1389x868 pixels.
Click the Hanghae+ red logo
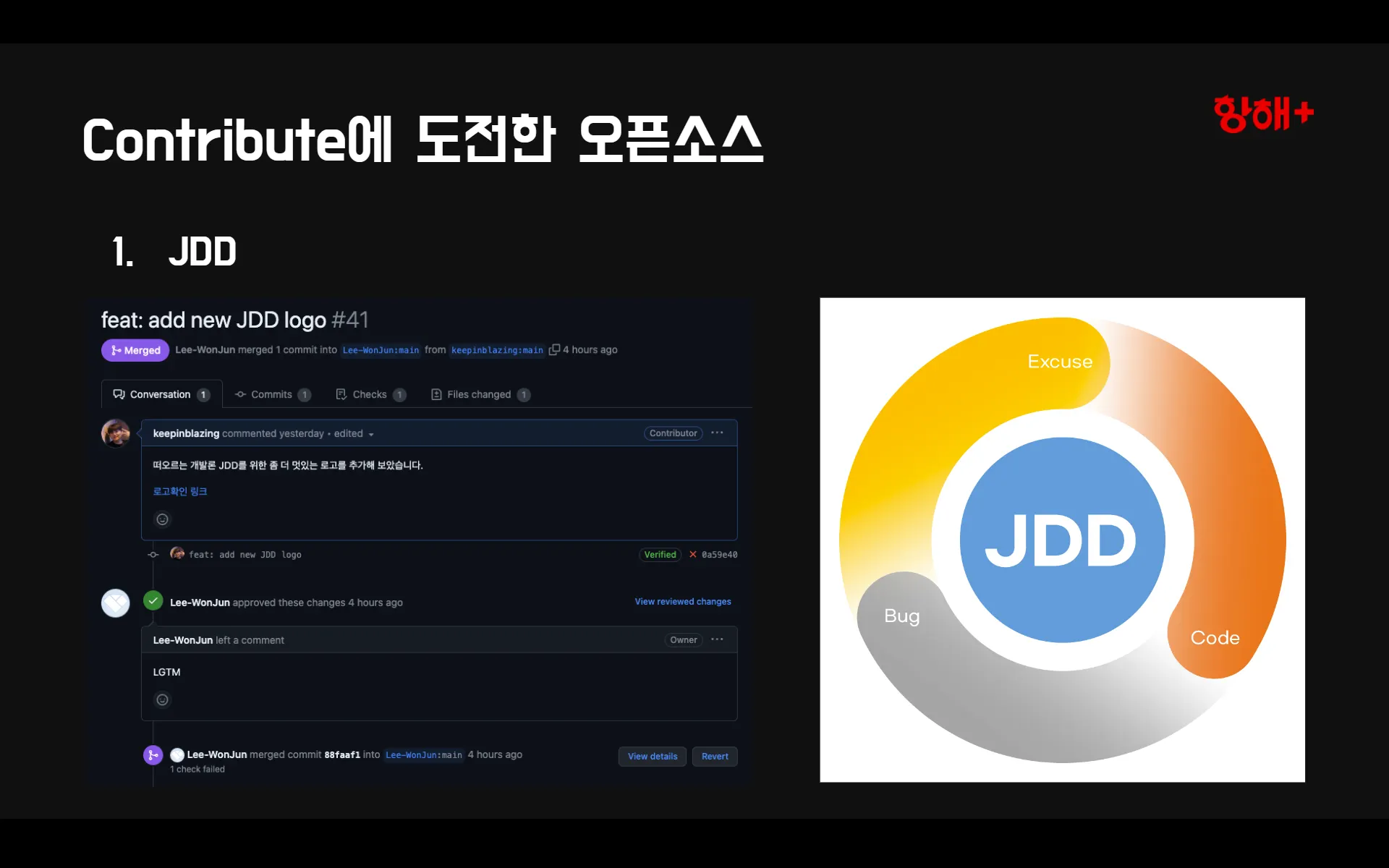click(x=1263, y=114)
